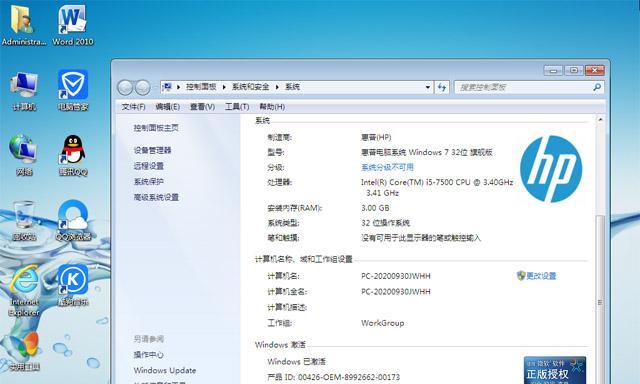Expand the arrow after 系统和安全 breadcrumb

(x=277, y=87)
